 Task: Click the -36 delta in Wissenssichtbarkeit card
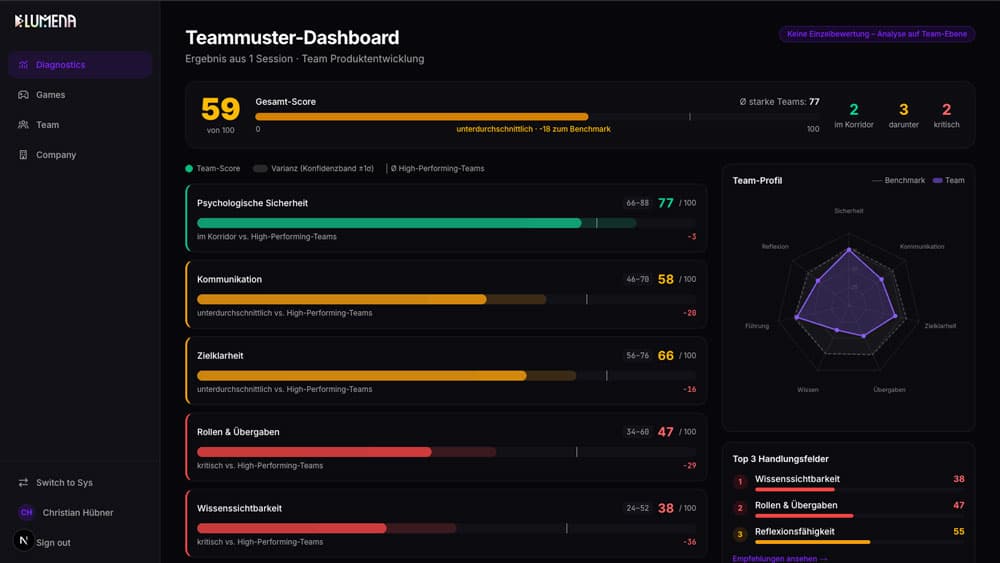pos(689,542)
